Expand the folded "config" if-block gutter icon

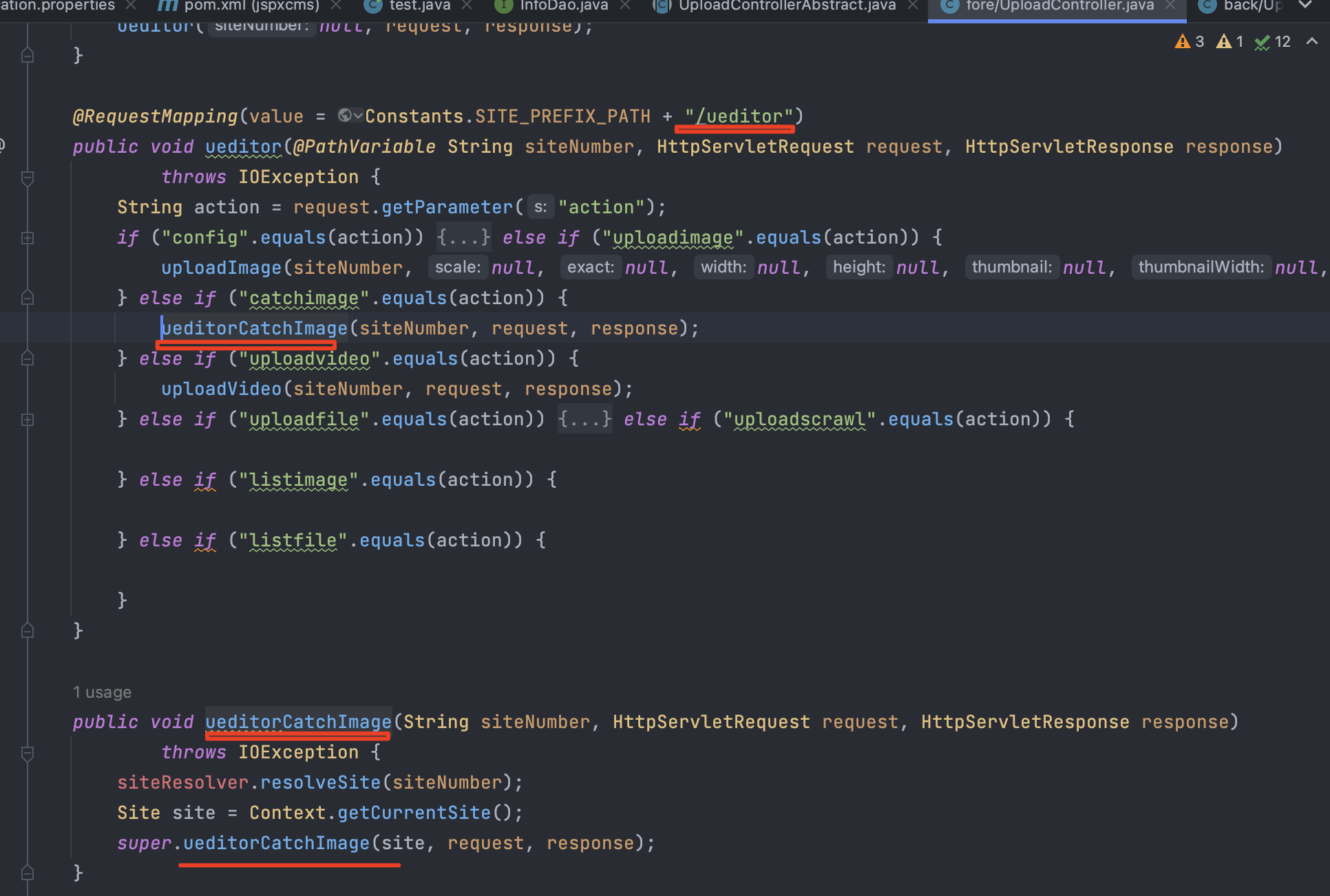tap(28, 238)
